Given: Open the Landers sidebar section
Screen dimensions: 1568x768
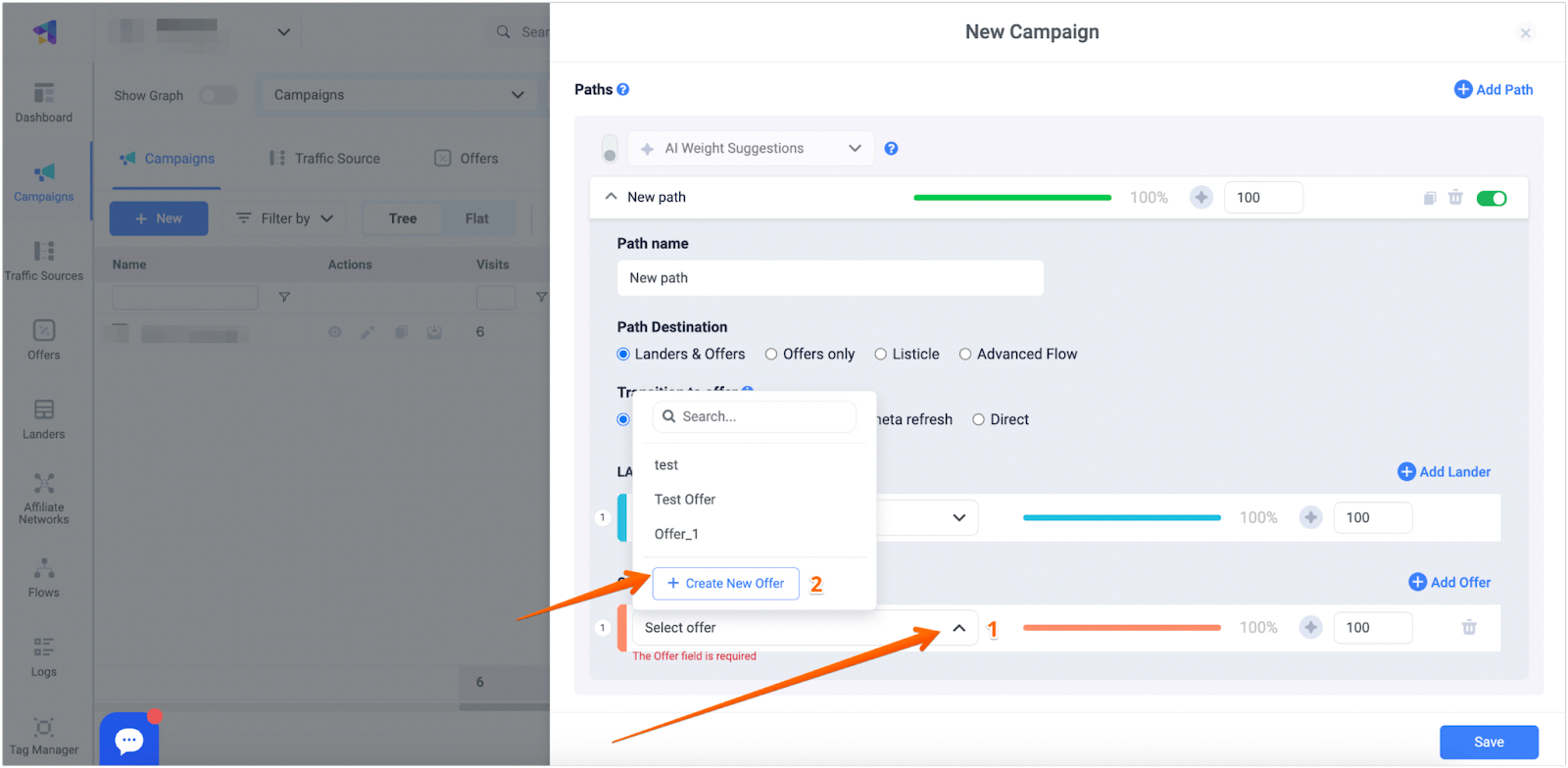Looking at the screenshot, I should point(44,419).
